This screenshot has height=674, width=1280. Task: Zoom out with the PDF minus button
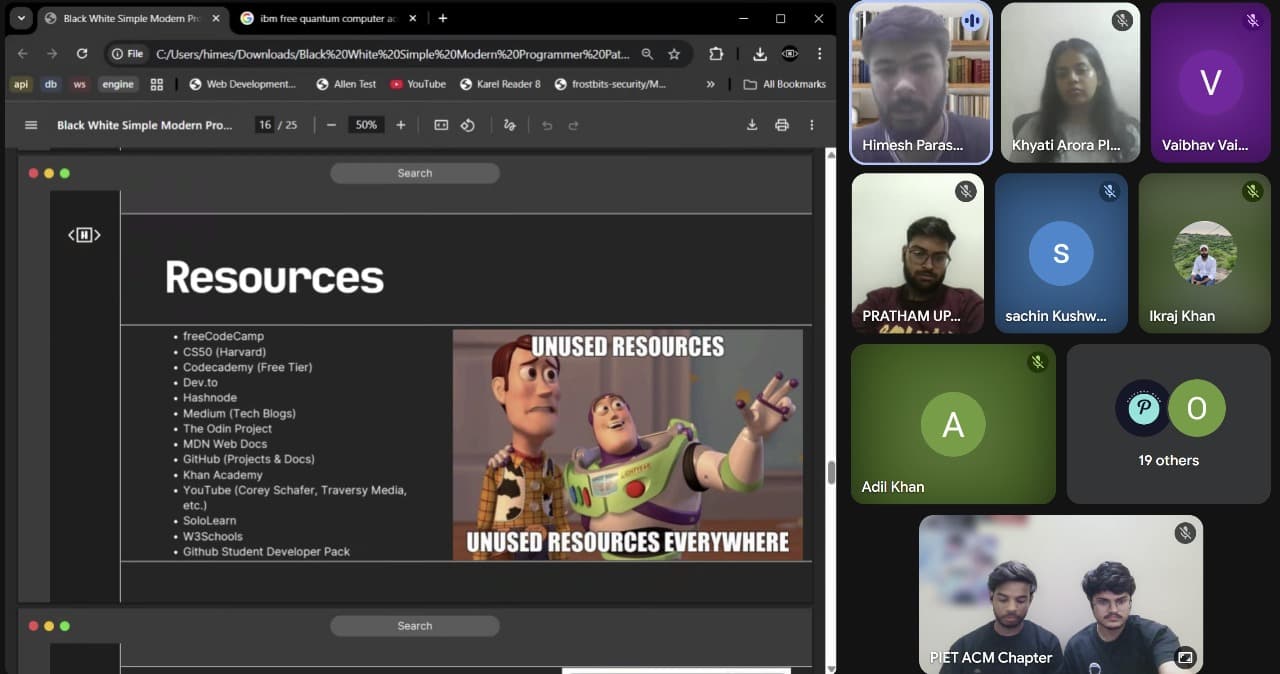(x=331, y=125)
